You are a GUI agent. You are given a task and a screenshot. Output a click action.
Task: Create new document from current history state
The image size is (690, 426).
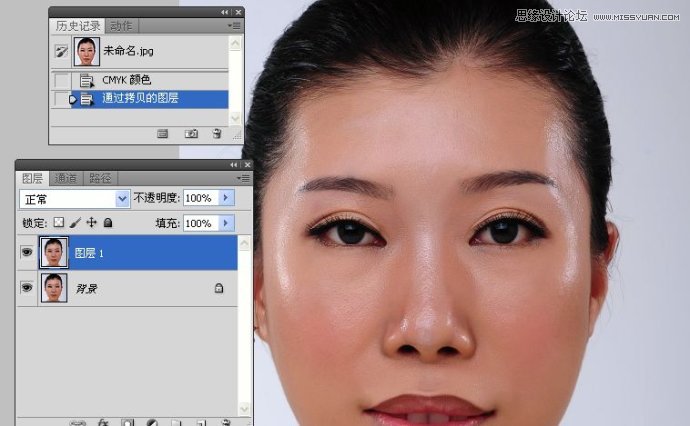click(x=162, y=133)
